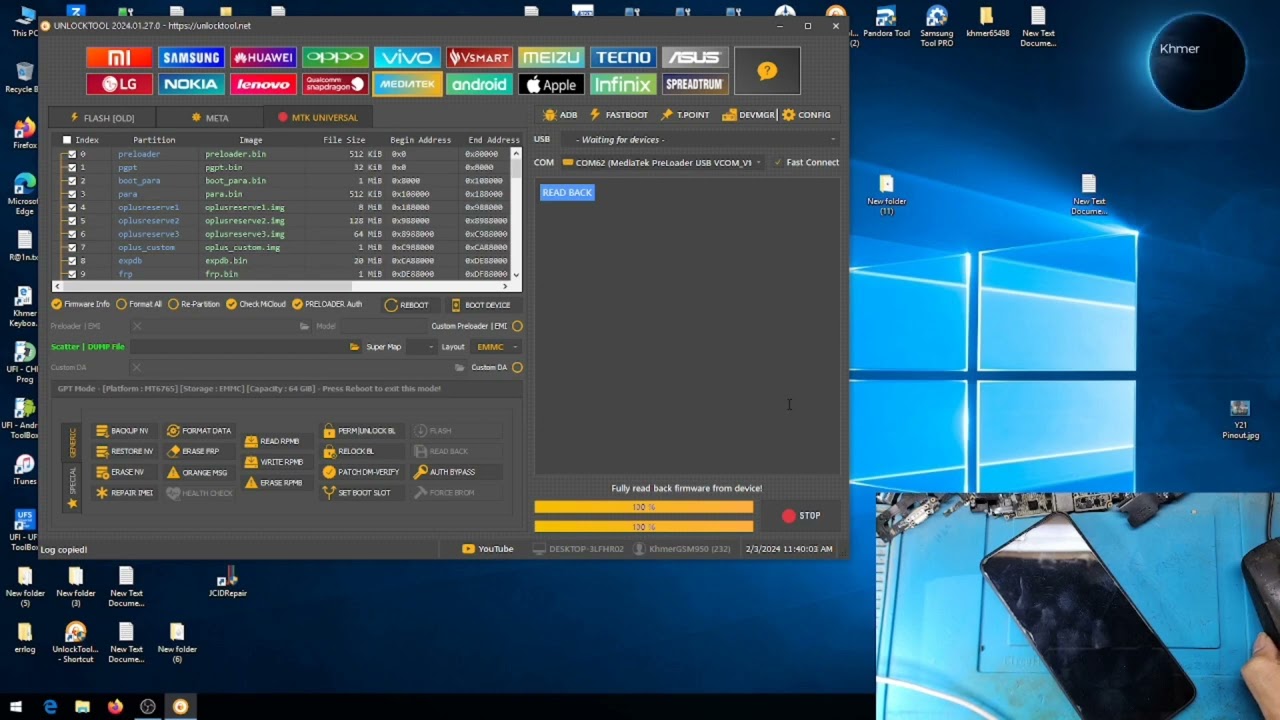Click the lower 100% progress bar

pos(643,526)
